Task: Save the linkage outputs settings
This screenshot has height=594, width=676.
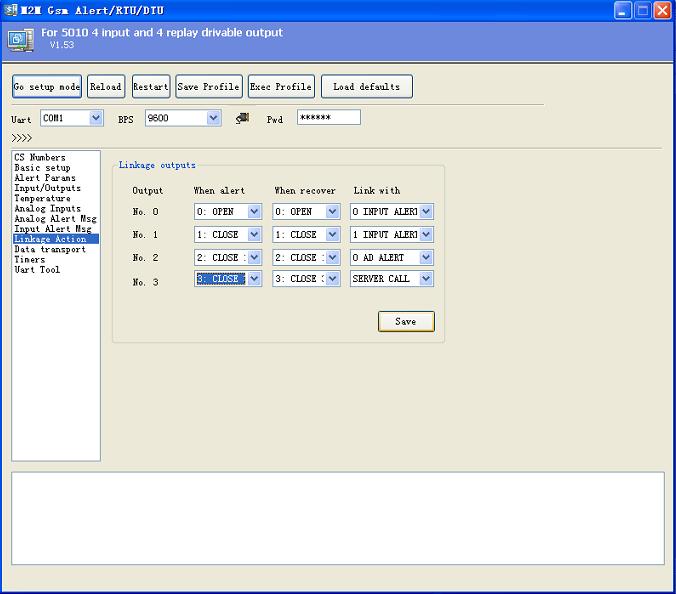Action: click(406, 322)
